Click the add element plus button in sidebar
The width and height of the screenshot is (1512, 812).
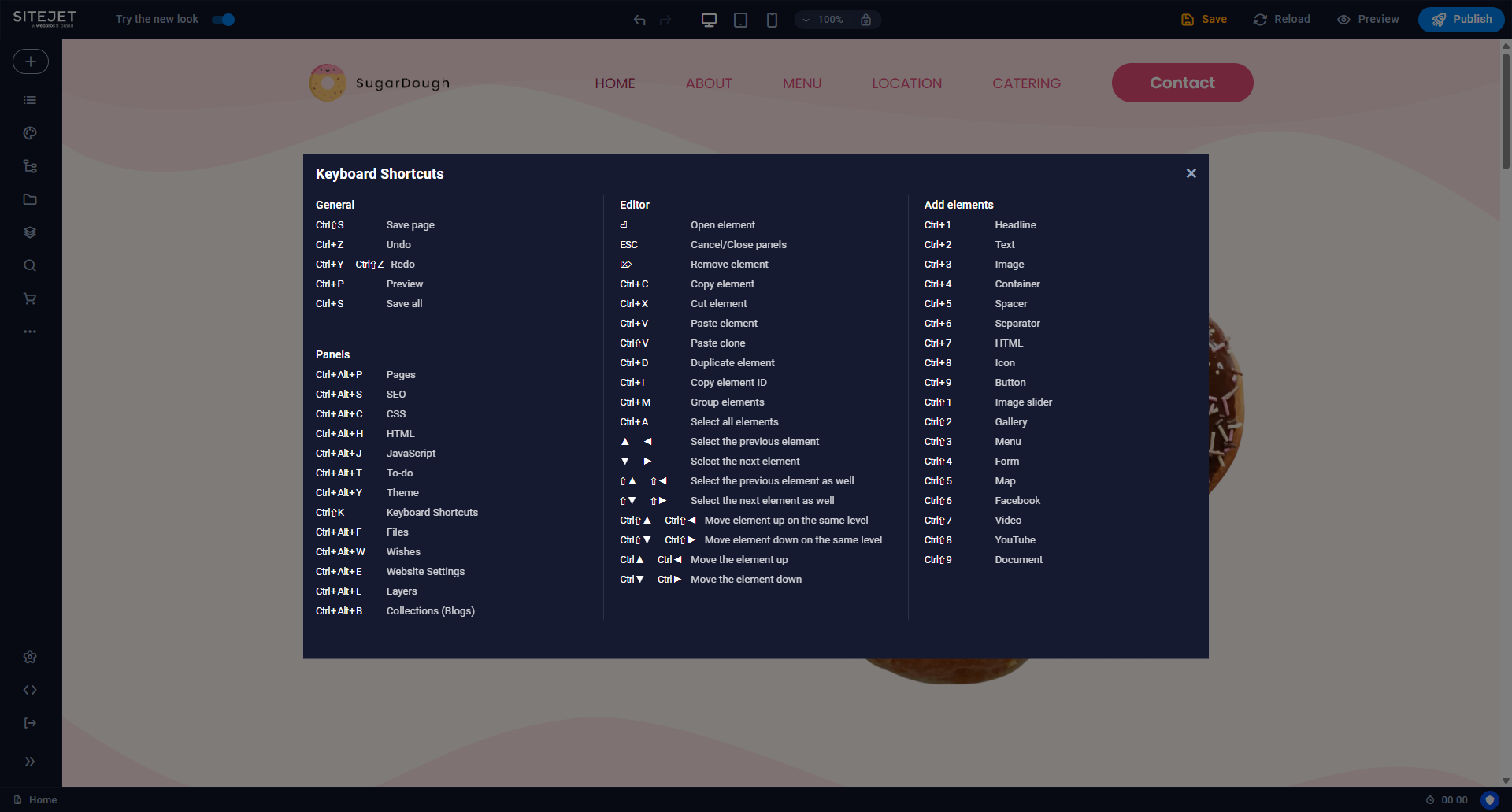(30, 61)
